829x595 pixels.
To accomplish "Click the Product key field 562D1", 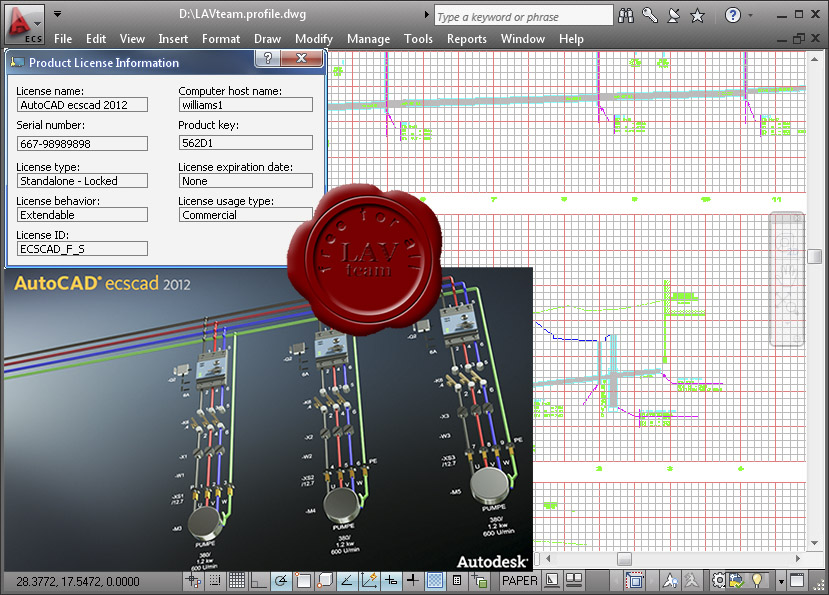I will [246, 143].
